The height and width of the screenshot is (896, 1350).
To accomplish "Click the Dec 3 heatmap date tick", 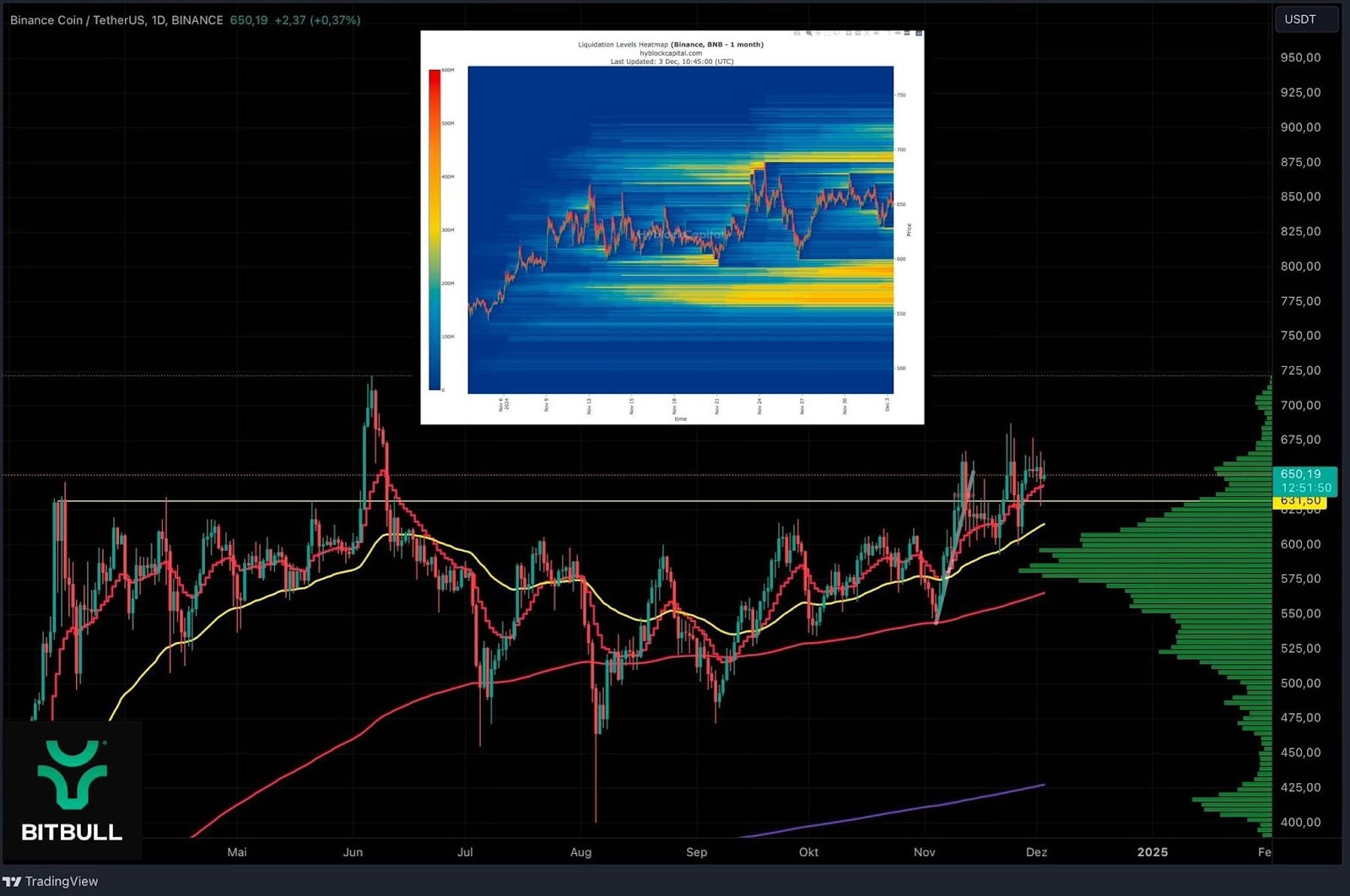I will [887, 404].
